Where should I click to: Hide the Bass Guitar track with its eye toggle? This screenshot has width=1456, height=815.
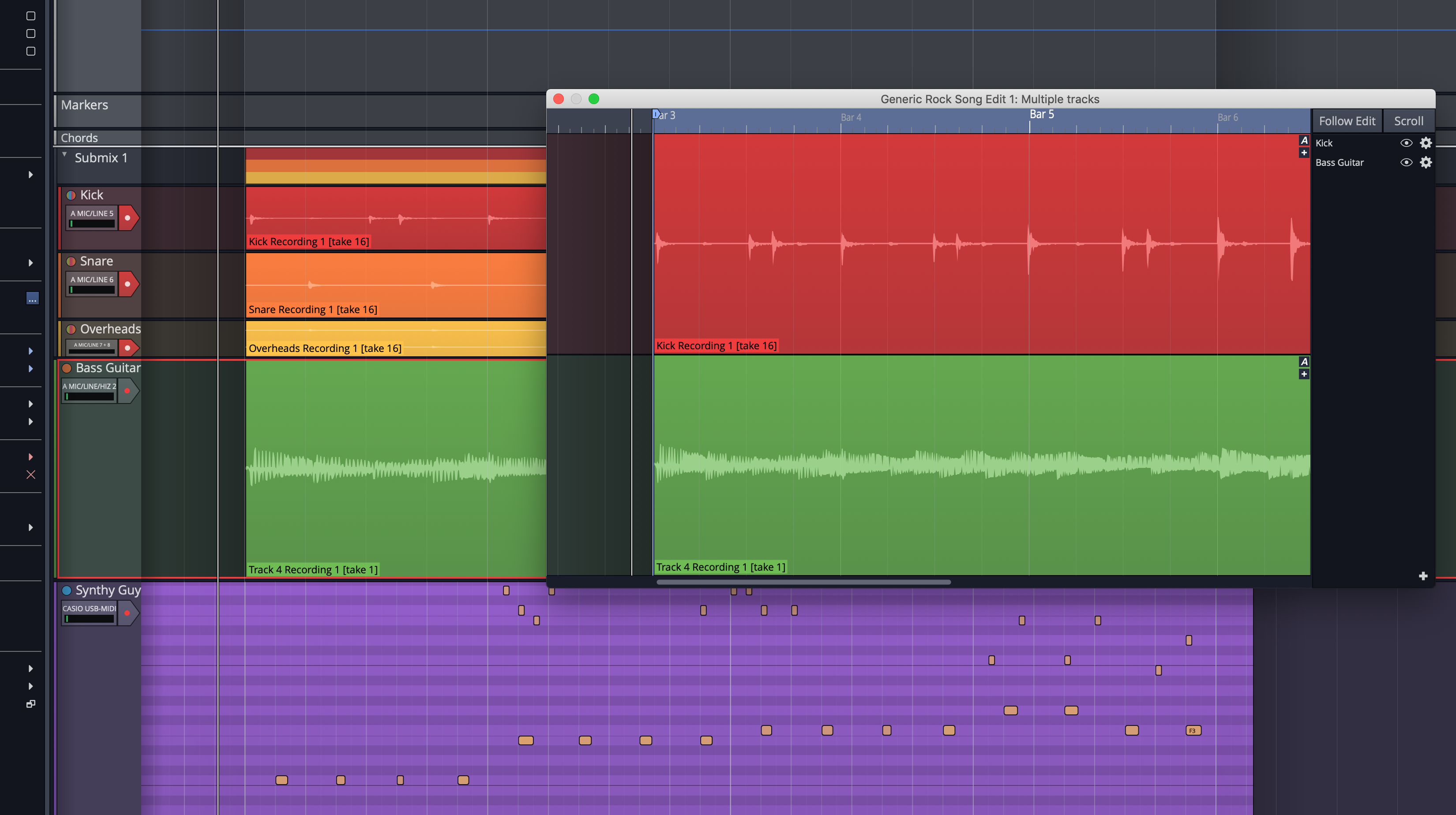pyautogui.click(x=1407, y=163)
